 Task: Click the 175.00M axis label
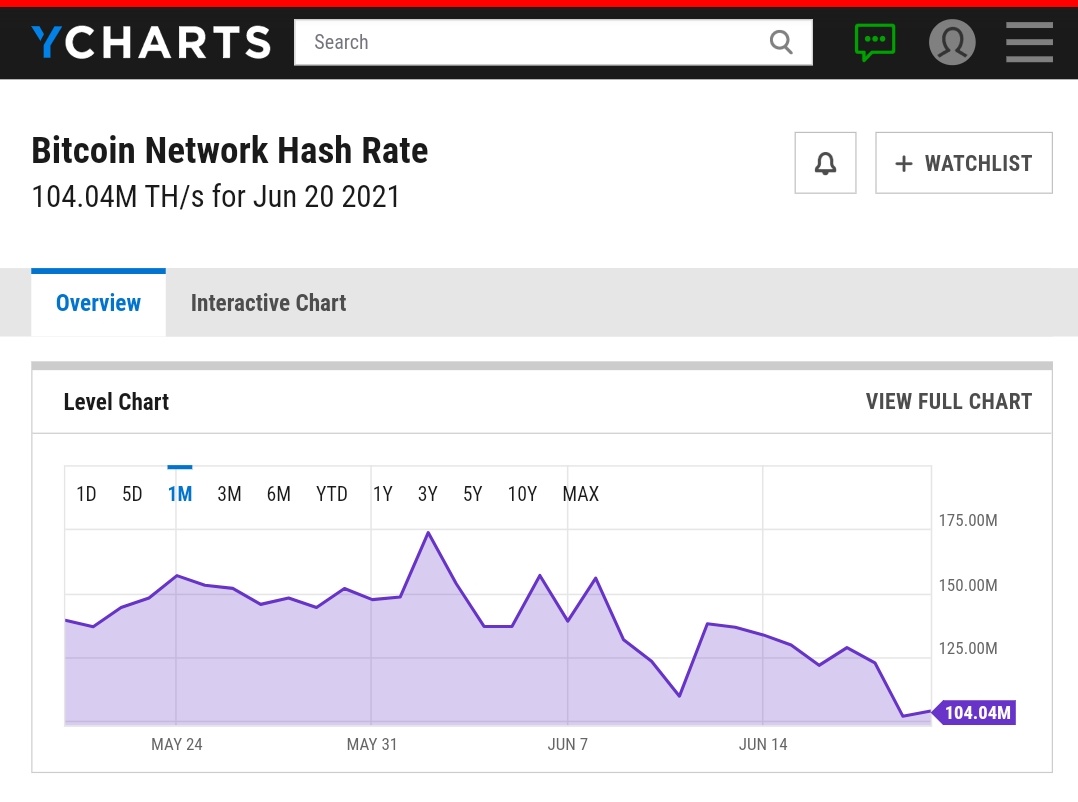click(x=968, y=520)
